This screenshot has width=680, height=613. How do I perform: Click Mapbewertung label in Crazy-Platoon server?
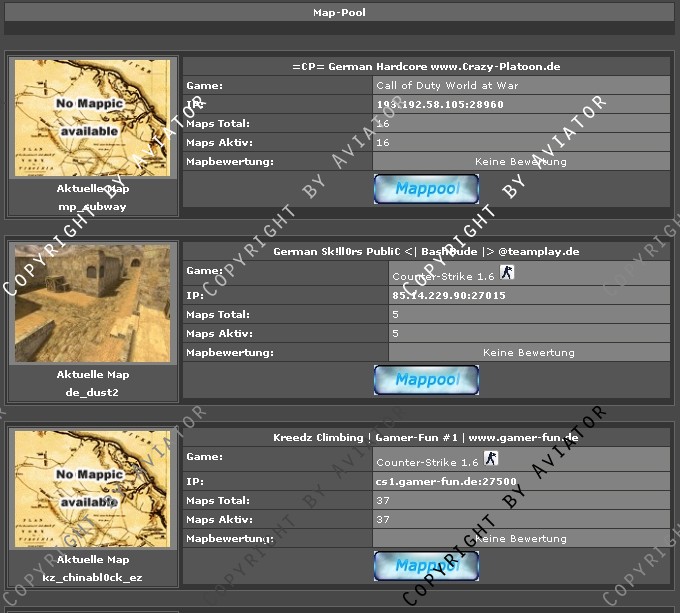click(230, 162)
